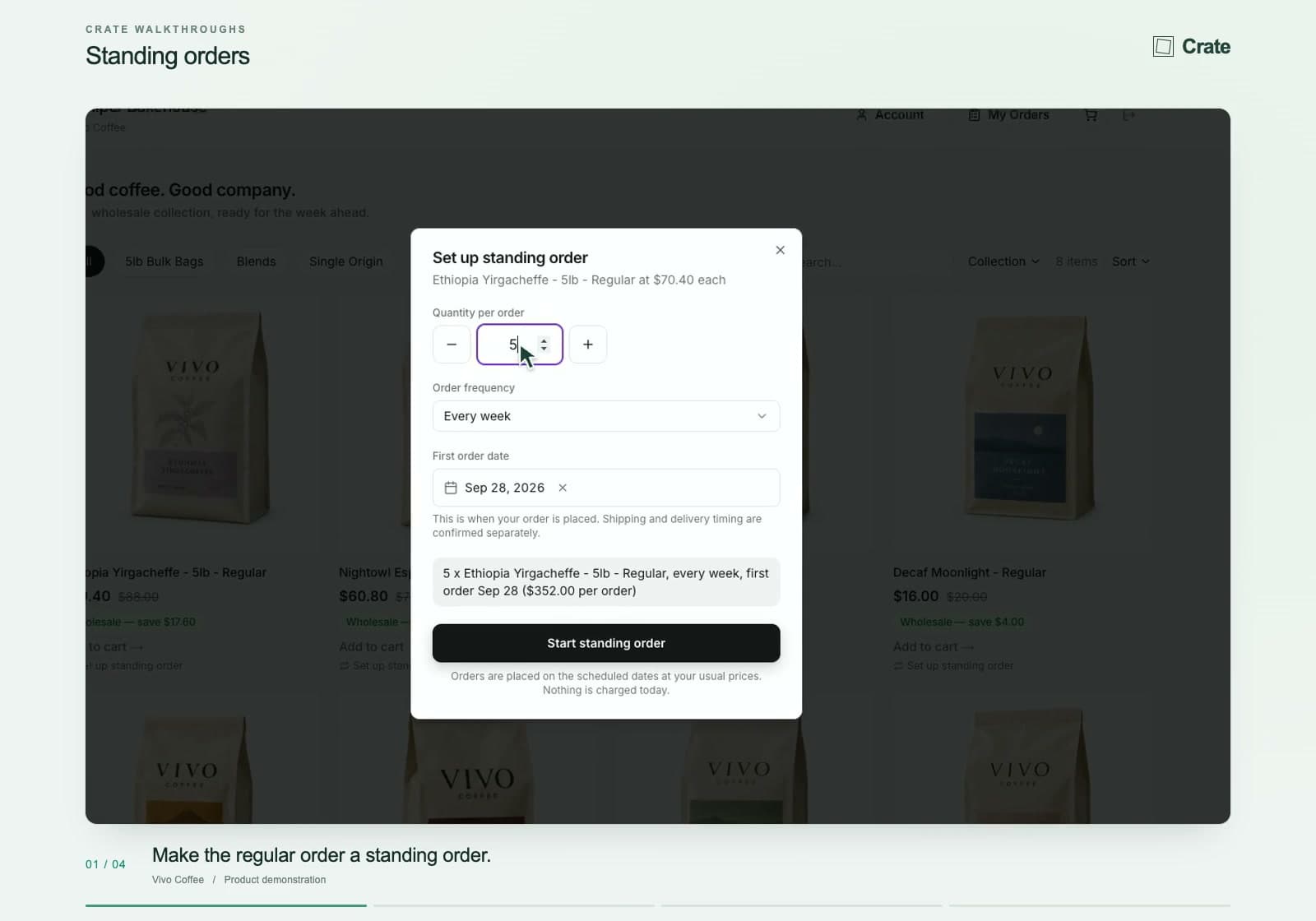Click the calendar icon in date field
The image size is (1316, 921).
coord(451,488)
